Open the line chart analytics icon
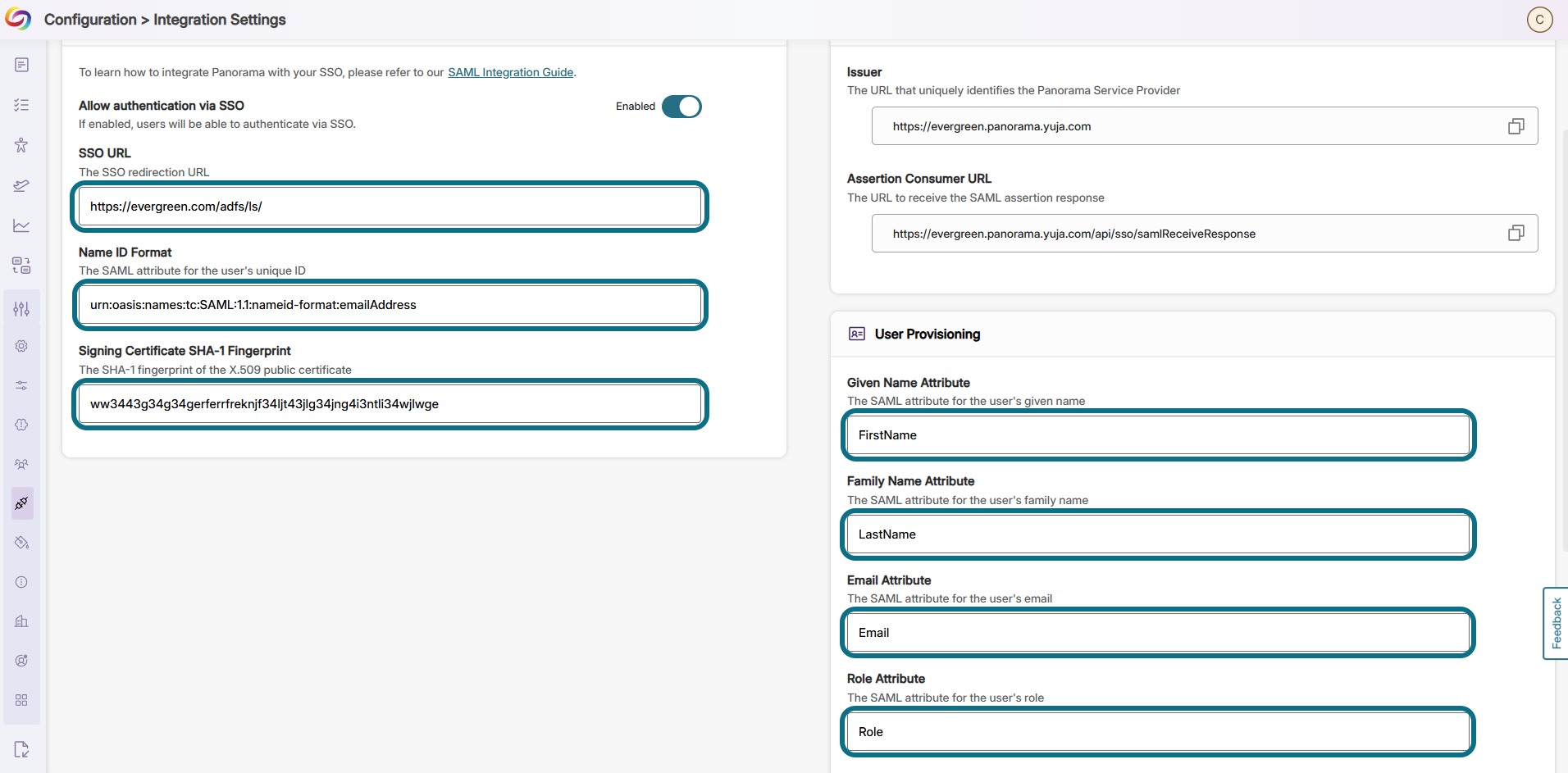 [21, 225]
